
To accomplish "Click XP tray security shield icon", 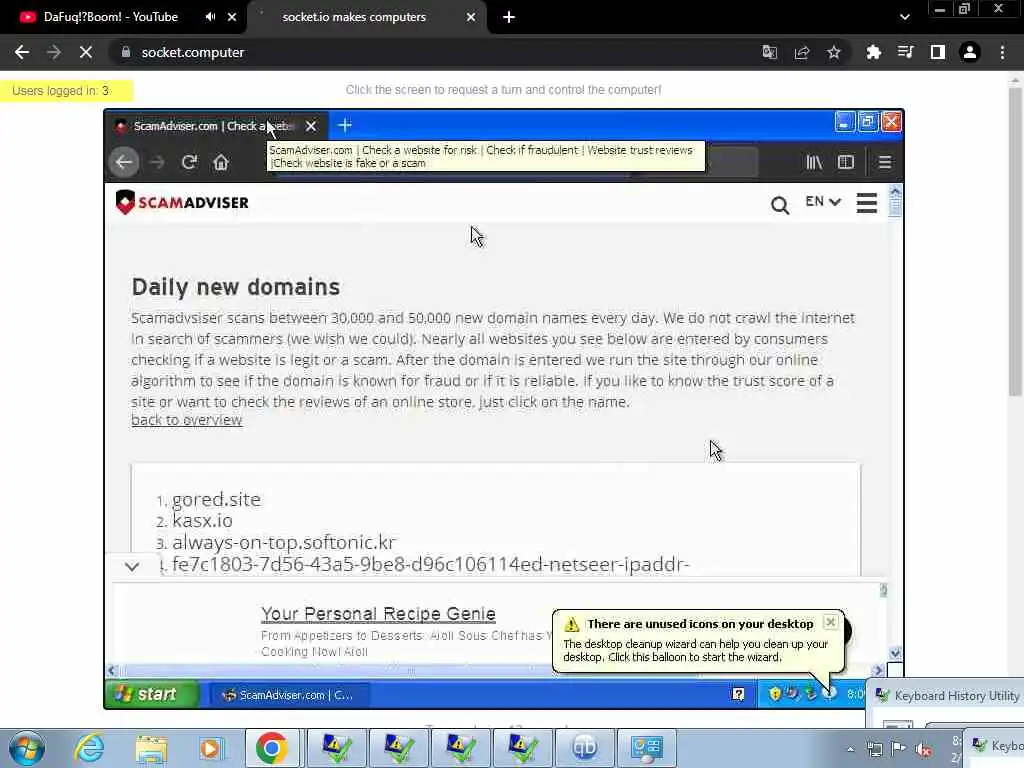I will coord(775,694).
